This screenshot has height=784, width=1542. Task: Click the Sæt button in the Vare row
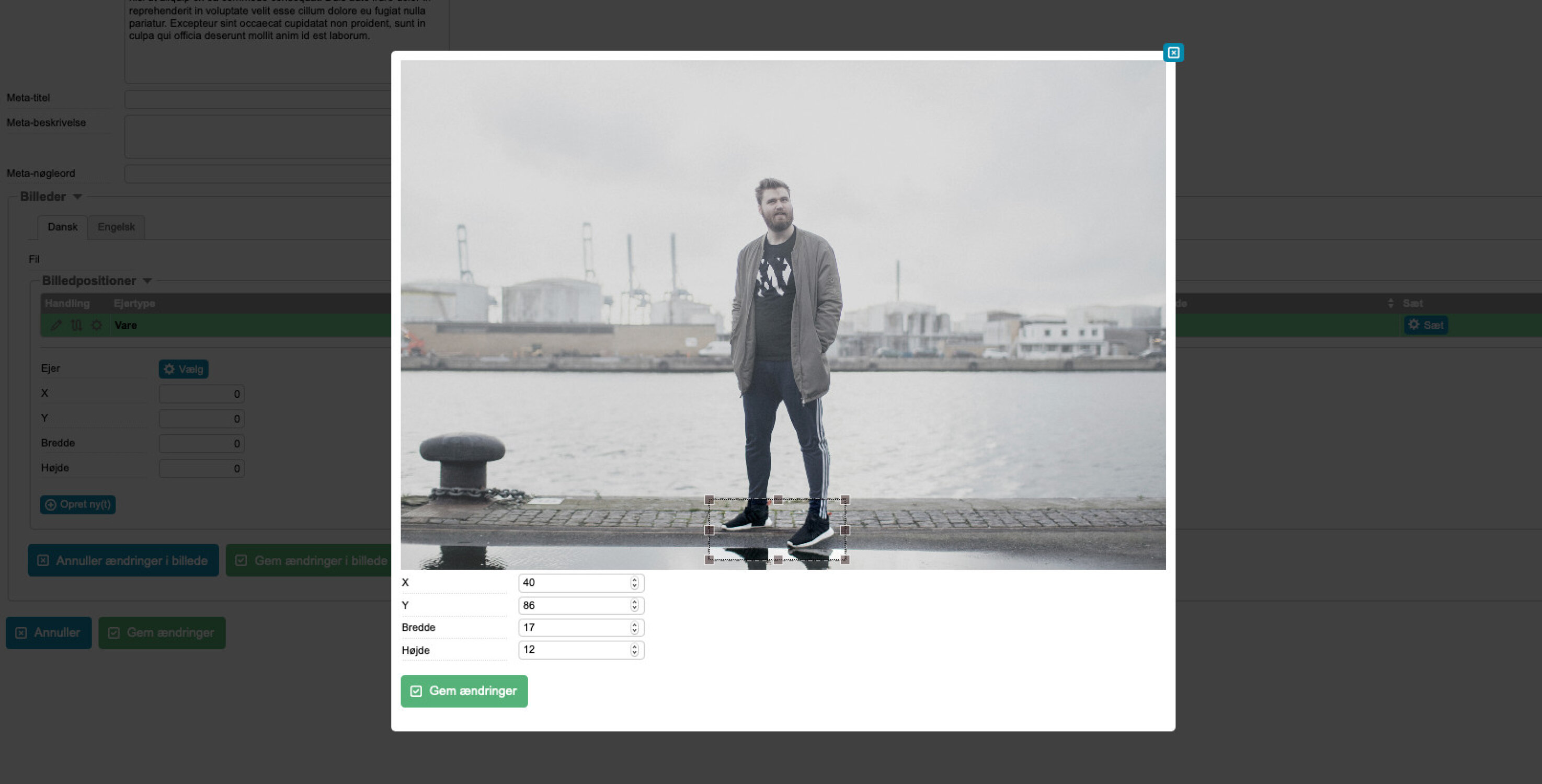click(x=1426, y=325)
